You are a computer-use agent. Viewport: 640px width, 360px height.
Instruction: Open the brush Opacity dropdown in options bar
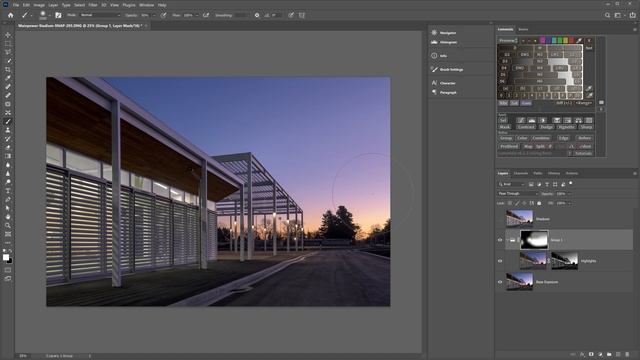click(x=154, y=15)
